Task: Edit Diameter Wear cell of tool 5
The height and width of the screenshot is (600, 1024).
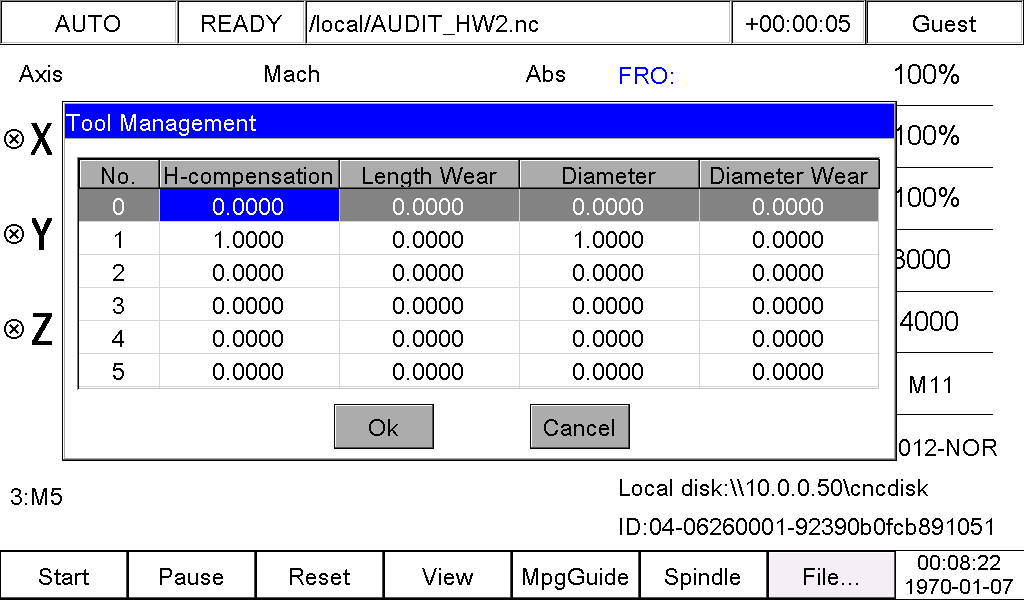Action: point(789,371)
